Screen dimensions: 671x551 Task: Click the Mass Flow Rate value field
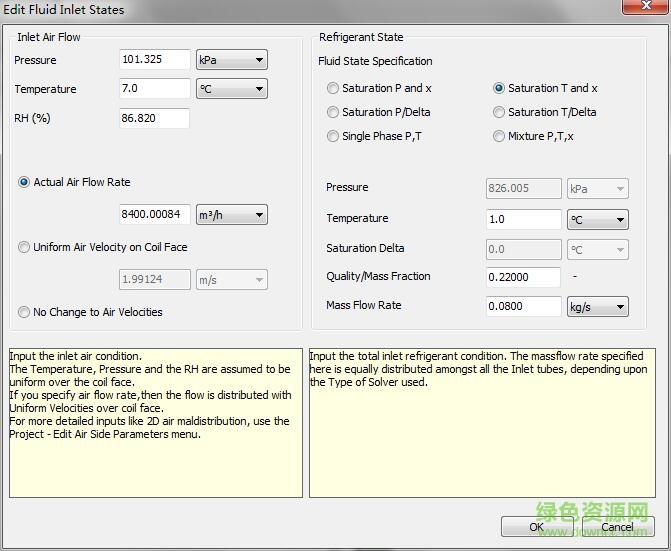[523, 307]
